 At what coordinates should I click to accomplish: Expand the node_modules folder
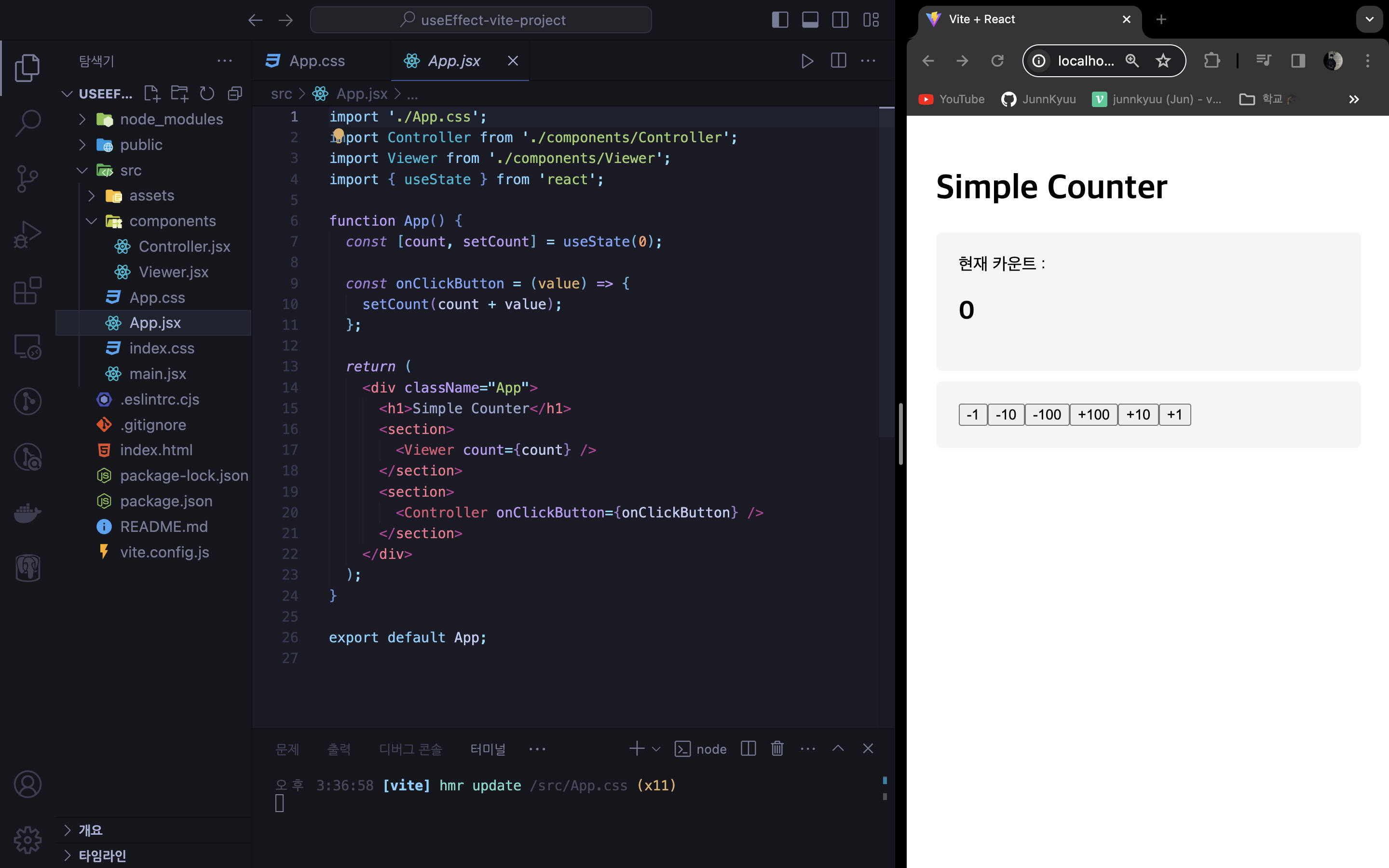pos(171,120)
